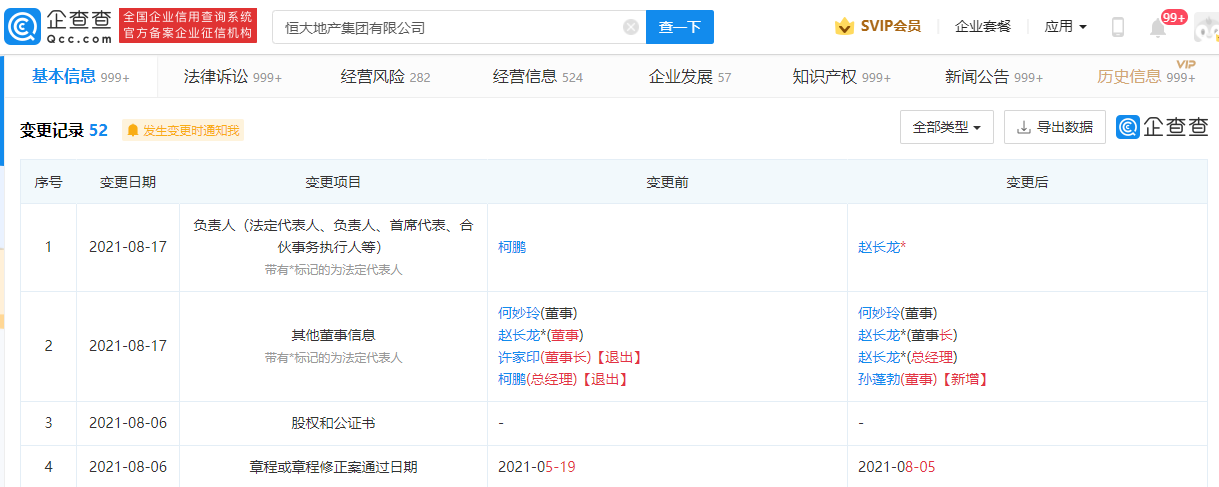The height and width of the screenshot is (487, 1219).
Task: Click the 序号 column header
Action: [49, 182]
